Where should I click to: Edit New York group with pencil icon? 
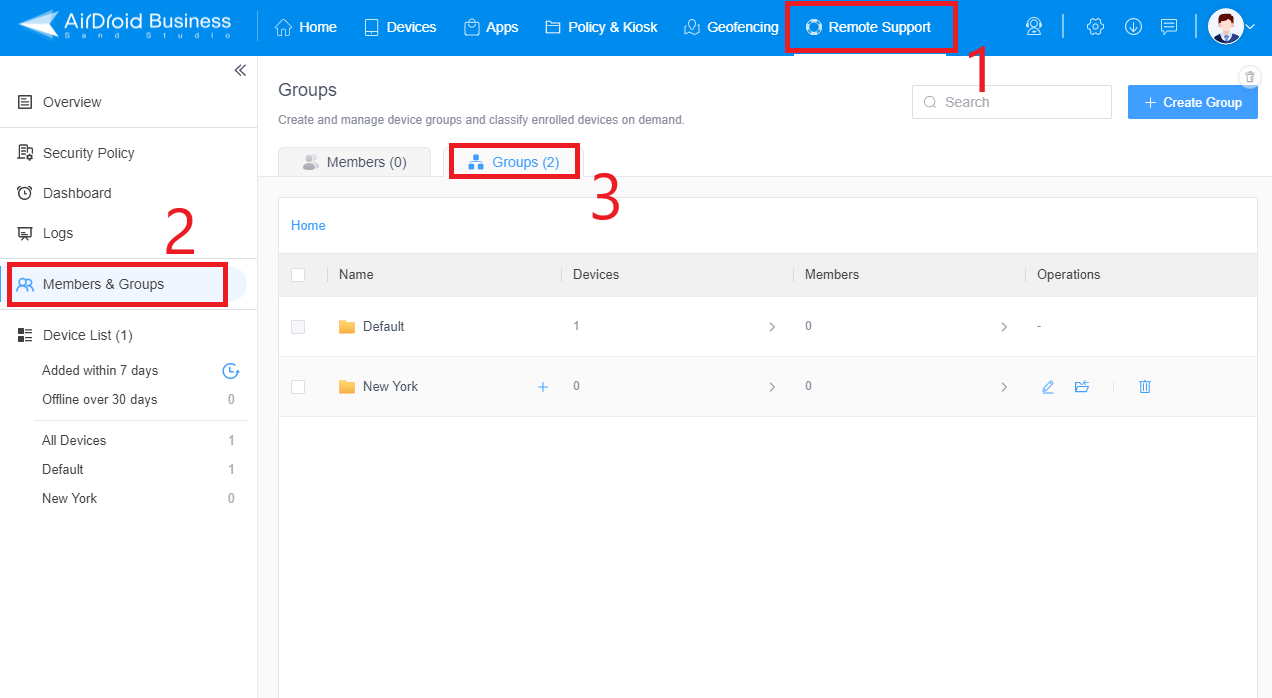(1048, 387)
